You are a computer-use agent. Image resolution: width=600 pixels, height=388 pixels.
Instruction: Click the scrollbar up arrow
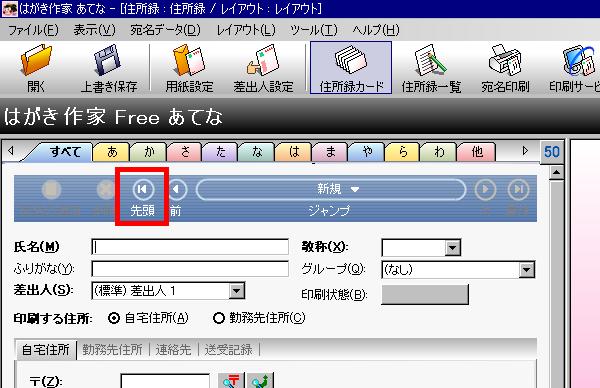(x=556, y=173)
